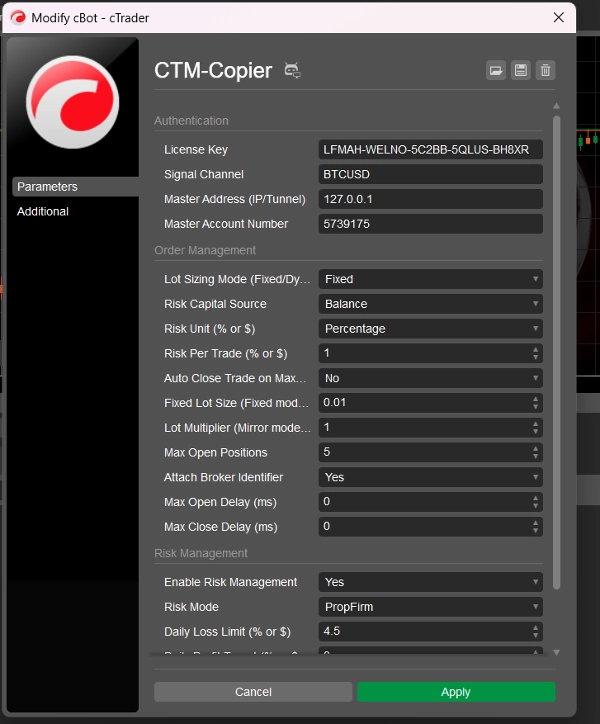This screenshot has height=724, width=600.
Task: Decrease Max Open Positions with down arrow
Action: pyautogui.click(x=535, y=456)
